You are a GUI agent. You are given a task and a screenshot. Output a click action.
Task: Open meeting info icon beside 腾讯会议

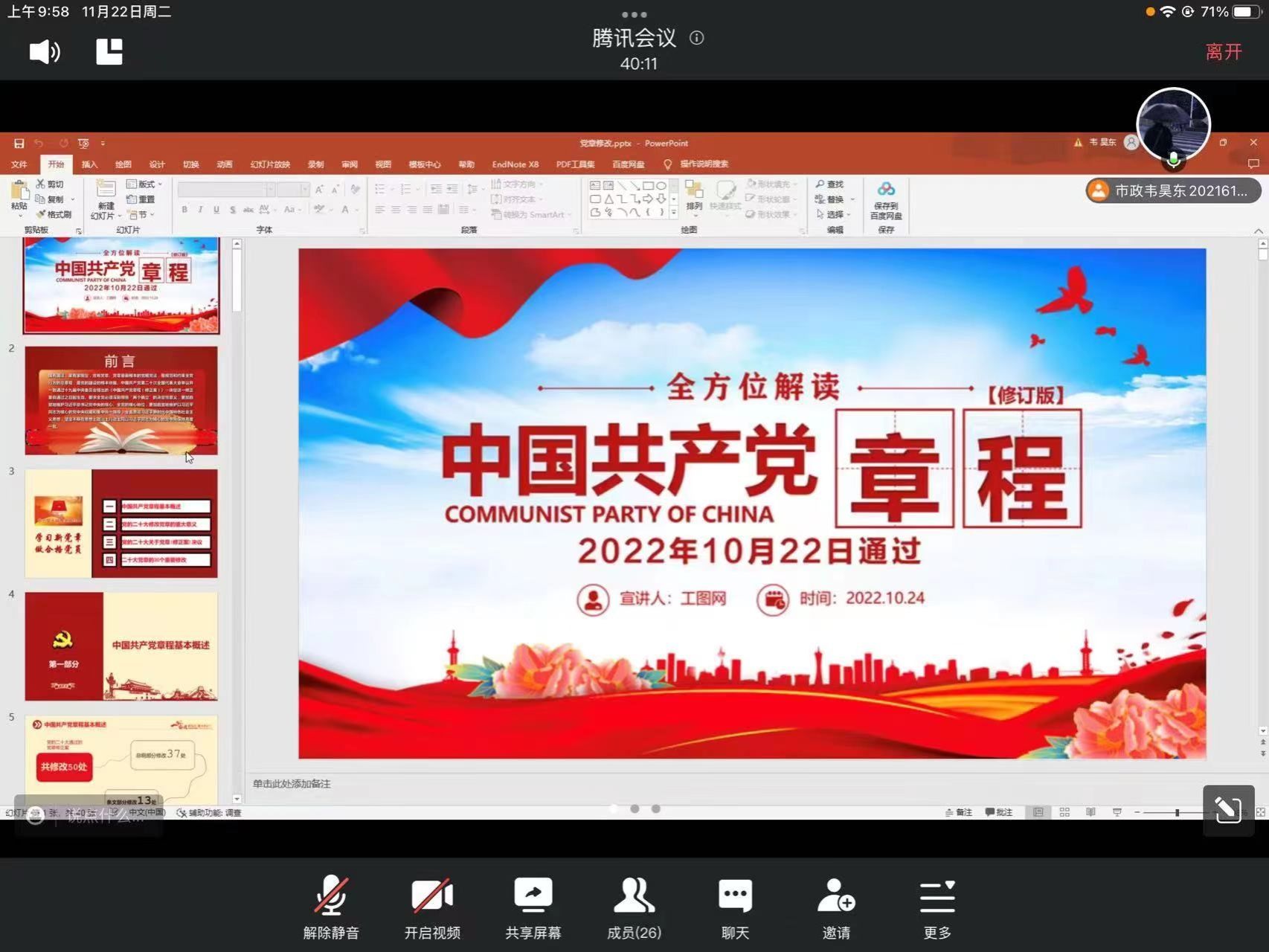coord(697,38)
